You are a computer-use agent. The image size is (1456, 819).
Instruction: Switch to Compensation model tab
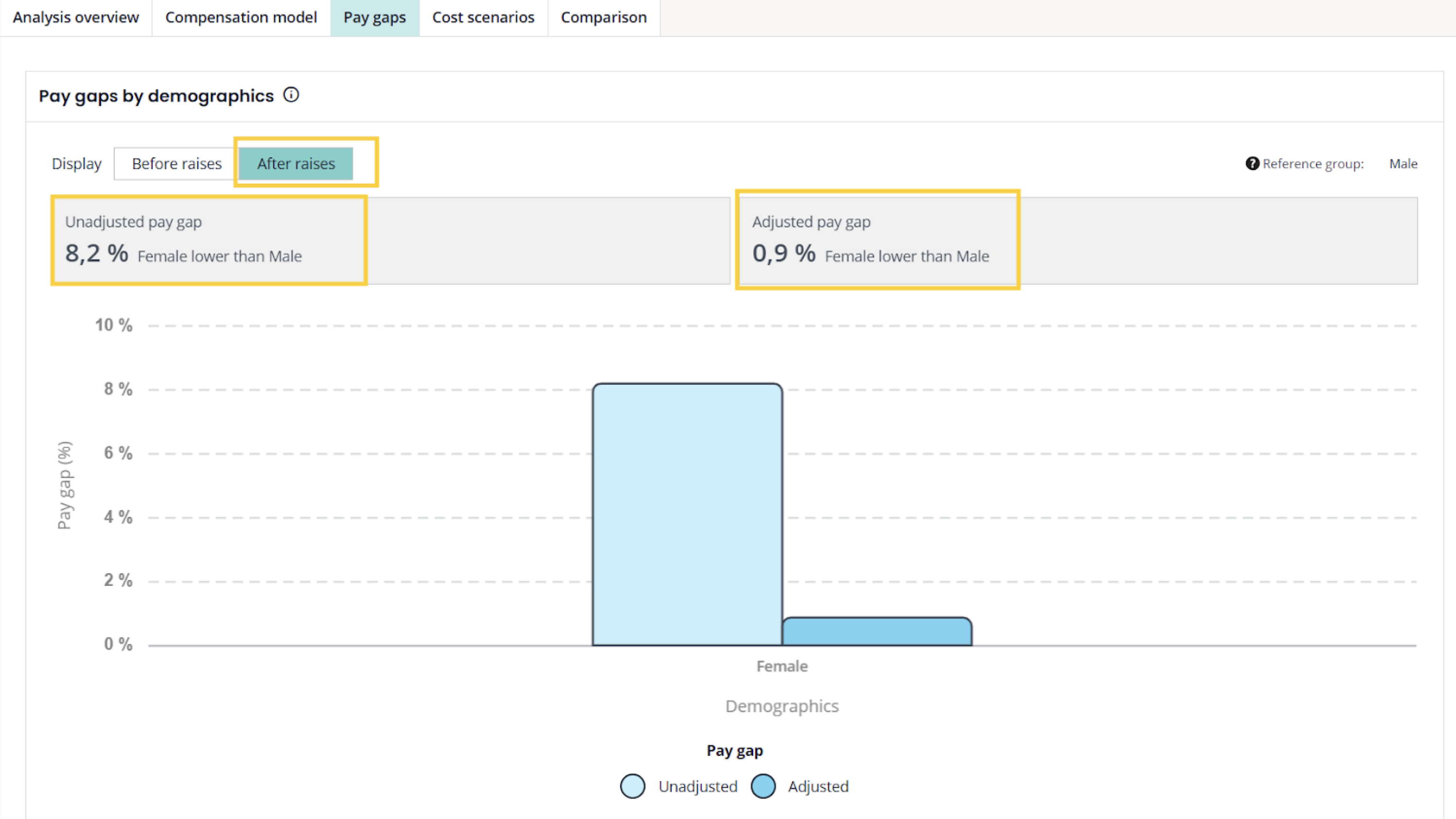coord(241,17)
